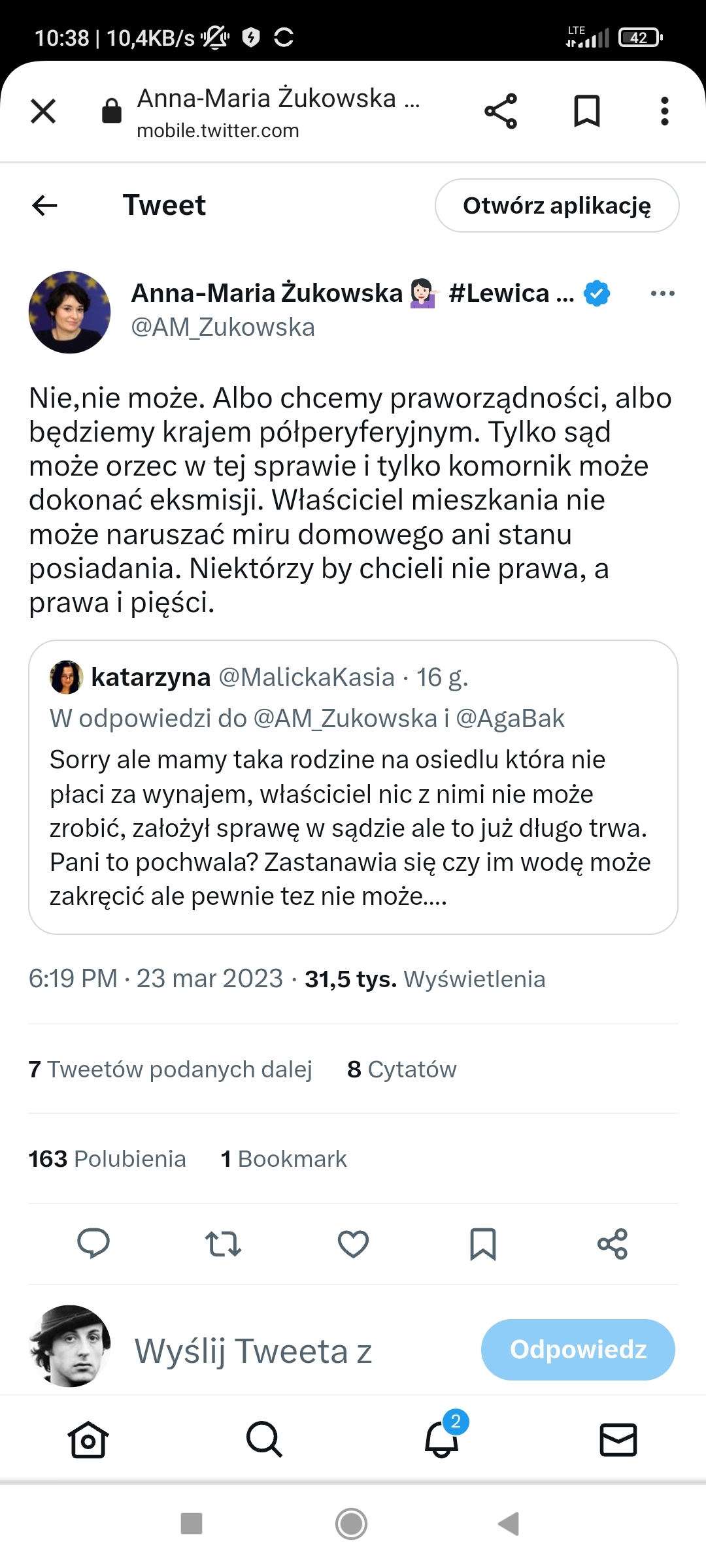Close the browser tab with the X
Viewport: 706px width, 1568px height.
43,111
